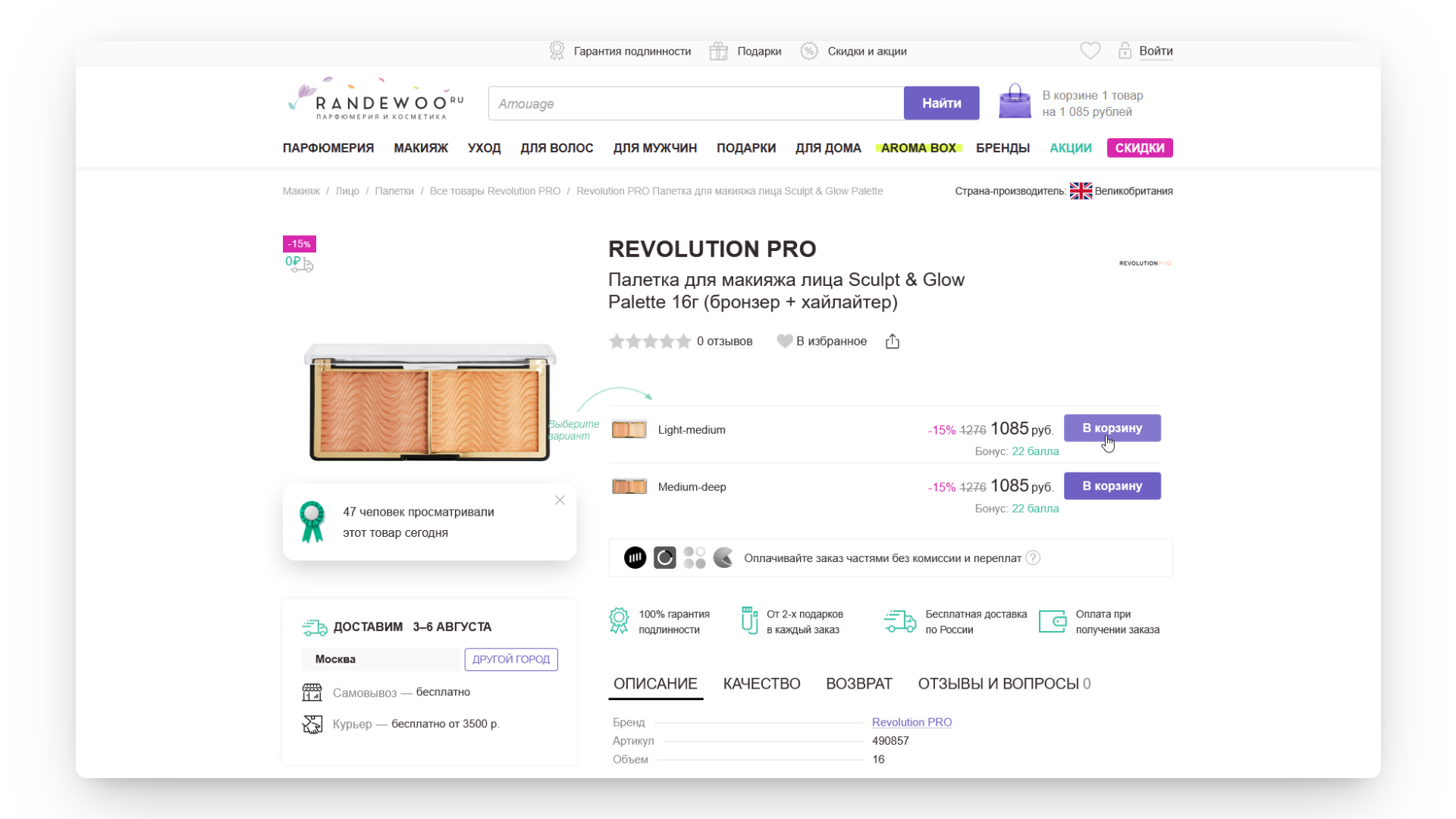Screen dimensions: 1456x819
Task: Open the Бренды menu
Action: click(x=1003, y=148)
